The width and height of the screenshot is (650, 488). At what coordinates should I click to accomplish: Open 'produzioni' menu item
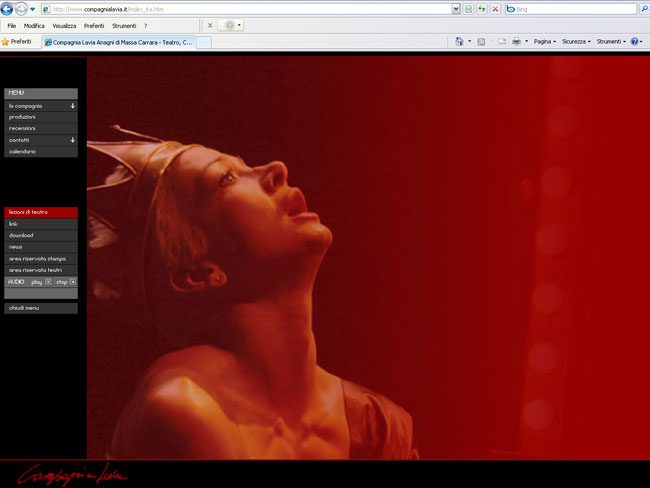click(x=41, y=117)
